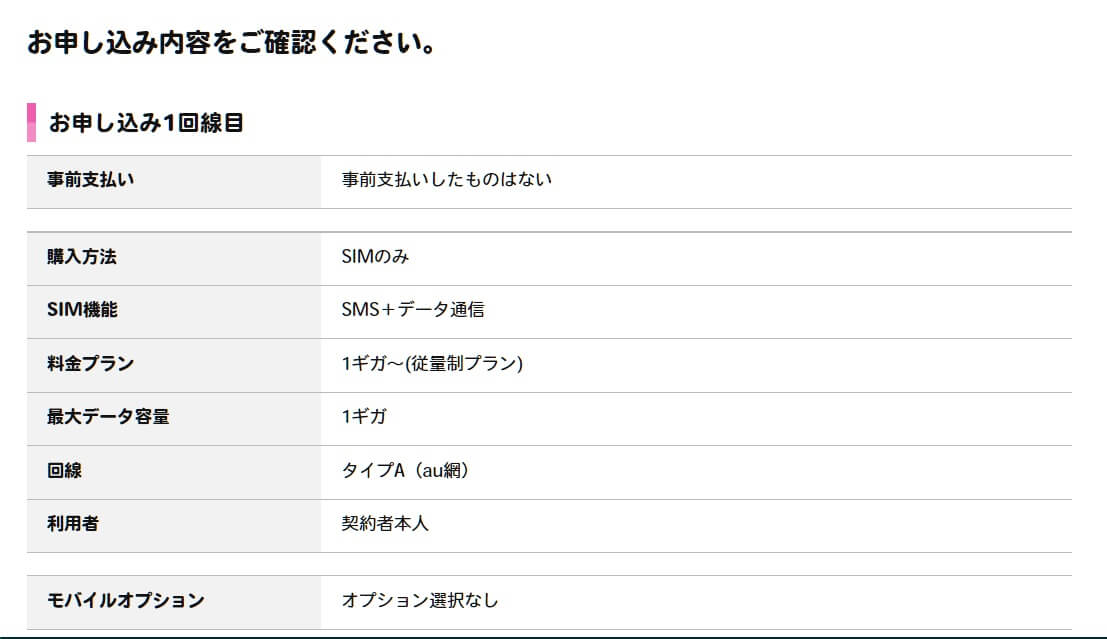
Task: Select the 1ギガ data capacity value
Action: (364, 417)
